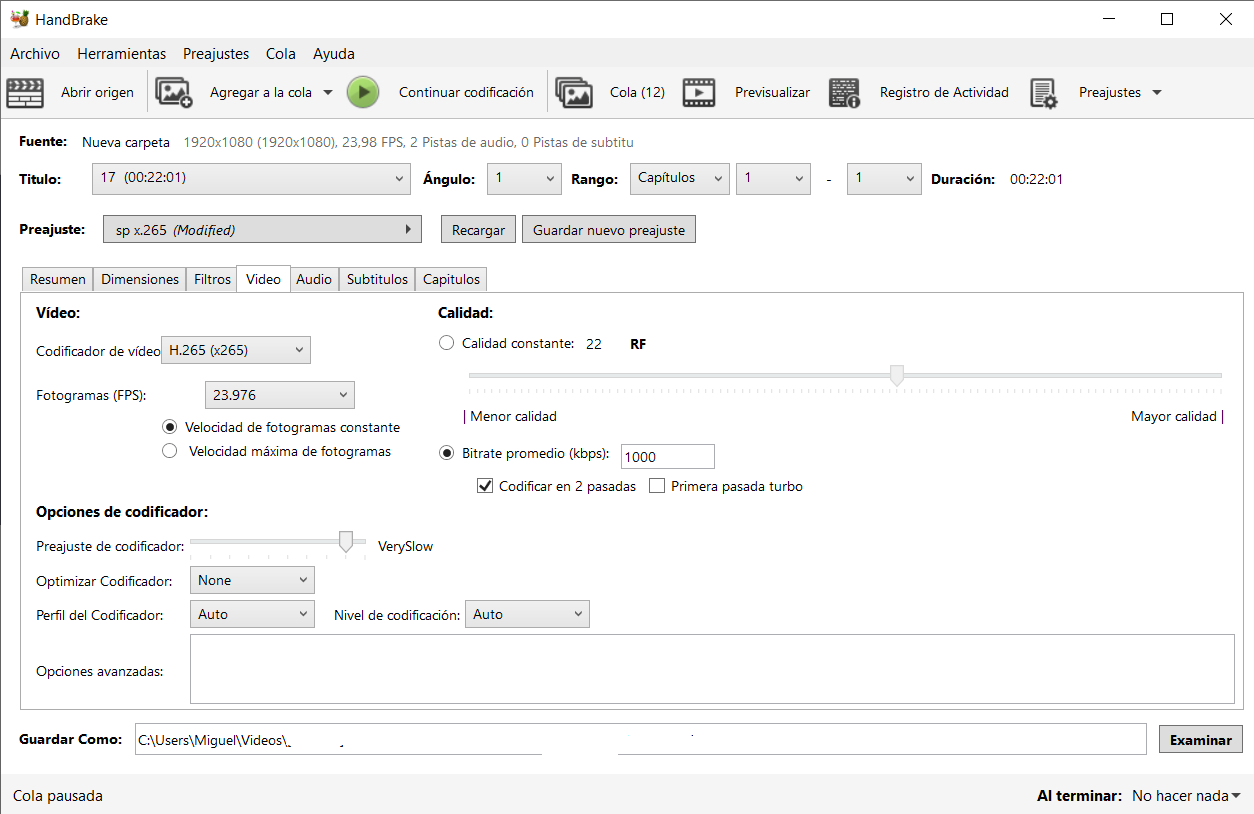Screen dimensions: 1254x814
Task: Open the Fotogramas (FPS) 23.976 dropdown
Action: pyautogui.click(x=279, y=395)
